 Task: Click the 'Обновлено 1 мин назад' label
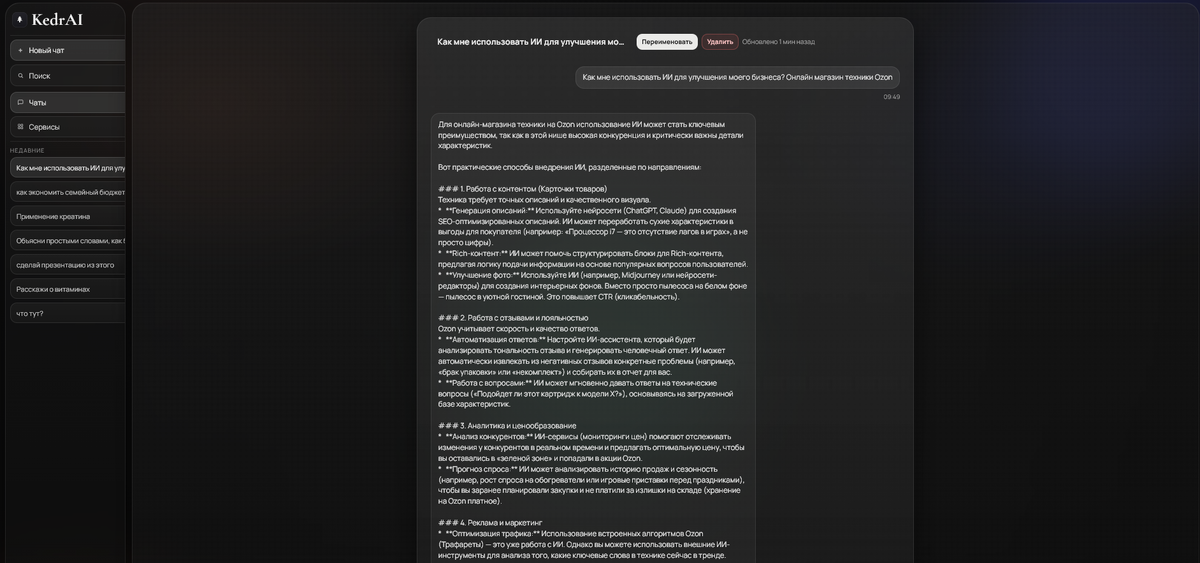(778, 42)
